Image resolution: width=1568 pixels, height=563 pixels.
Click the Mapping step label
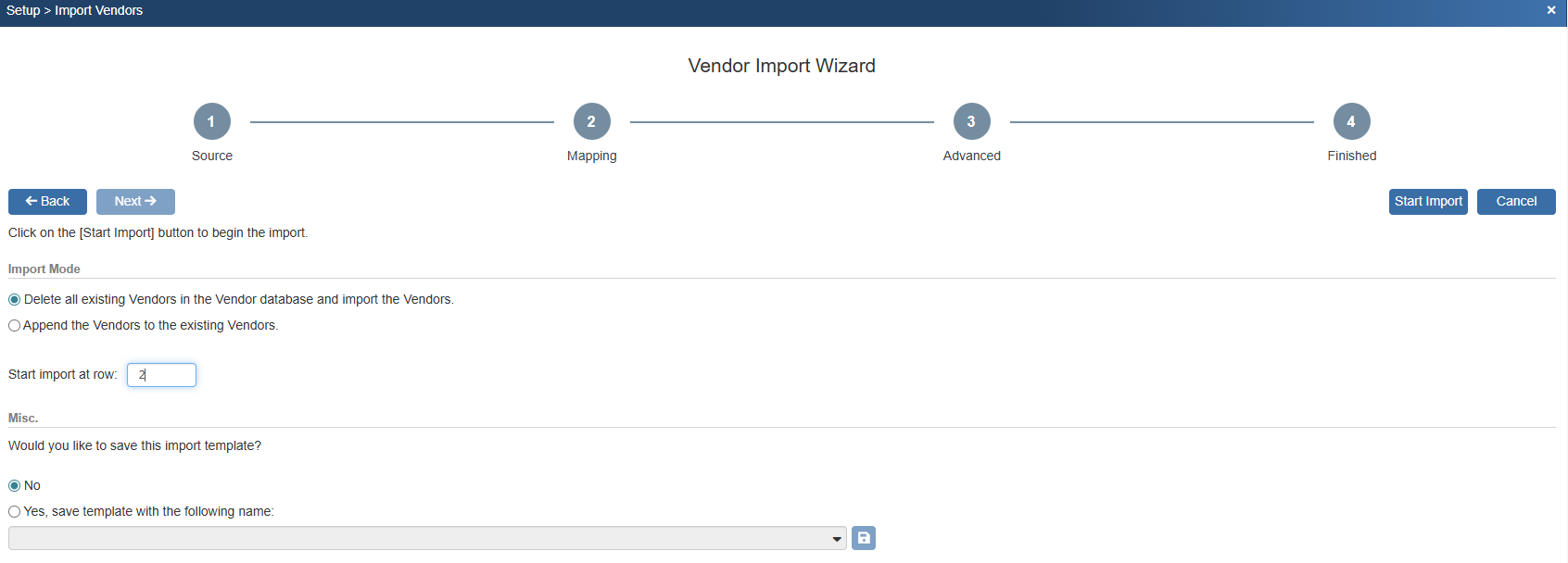click(x=592, y=156)
